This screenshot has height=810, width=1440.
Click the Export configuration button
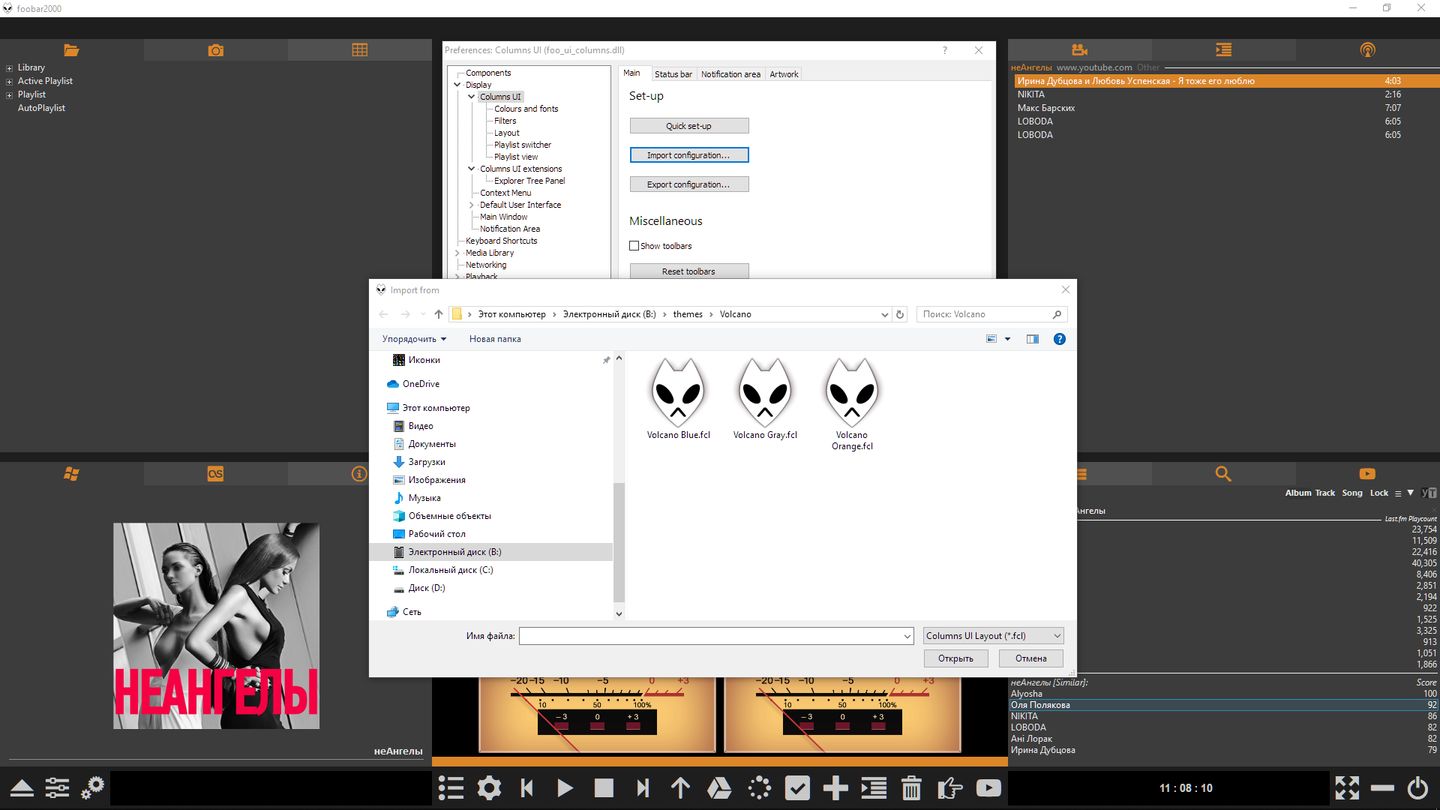coord(689,184)
